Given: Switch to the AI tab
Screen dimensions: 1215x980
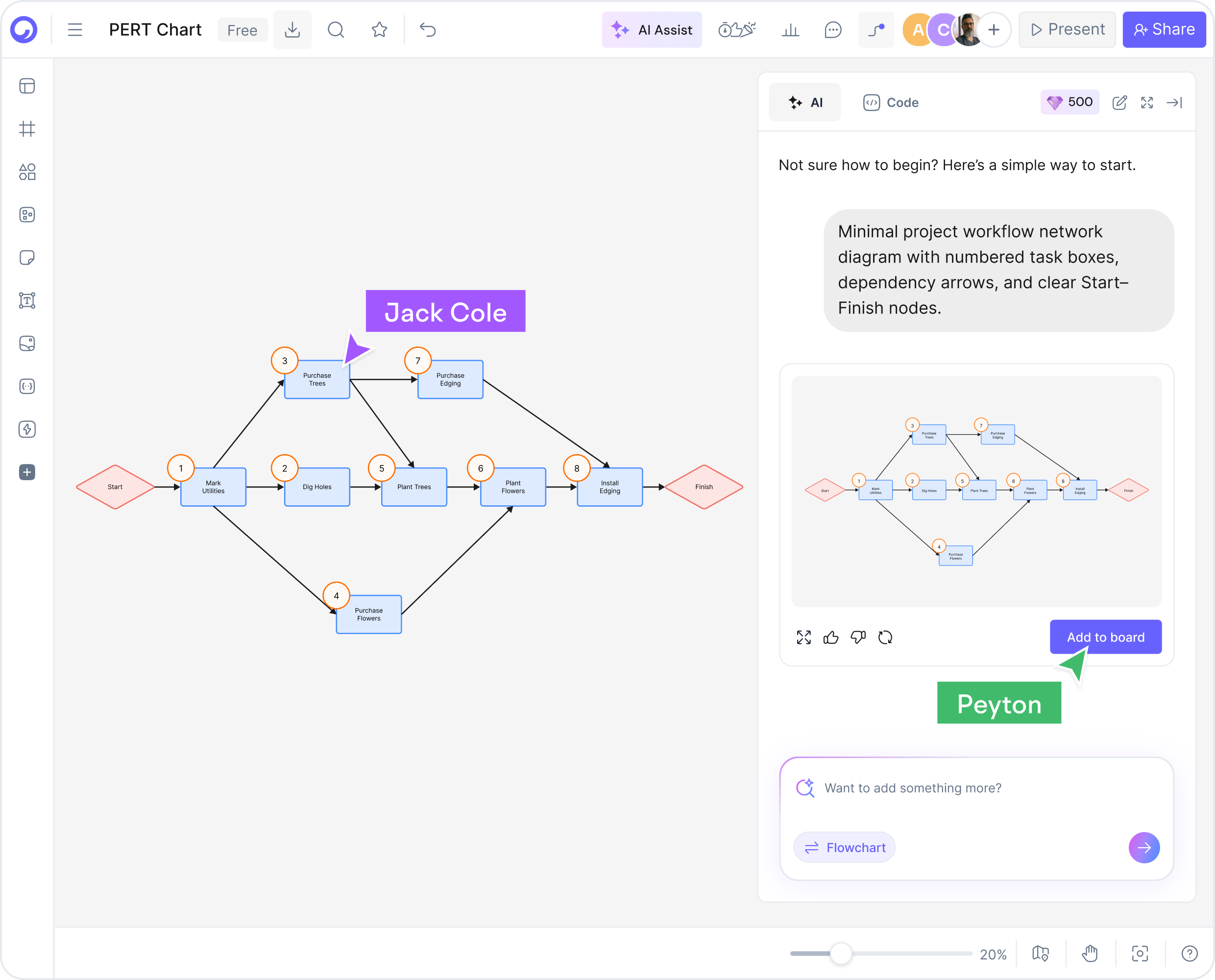Looking at the screenshot, I should coord(805,102).
